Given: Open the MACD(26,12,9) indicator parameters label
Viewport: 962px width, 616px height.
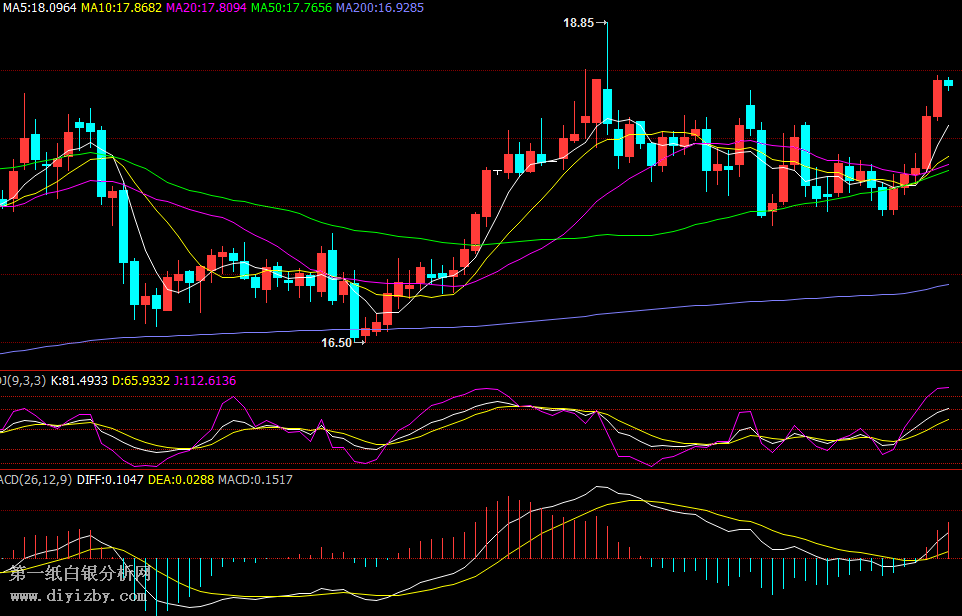Looking at the screenshot, I should (x=35, y=480).
